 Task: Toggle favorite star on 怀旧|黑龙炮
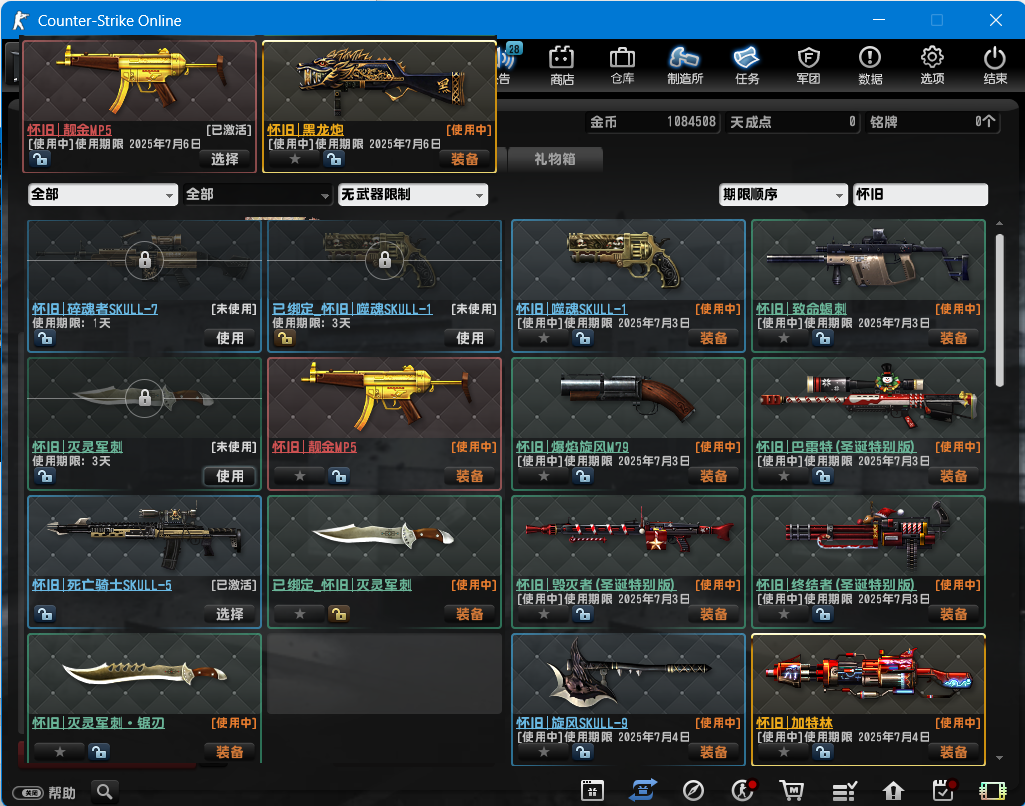point(295,159)
